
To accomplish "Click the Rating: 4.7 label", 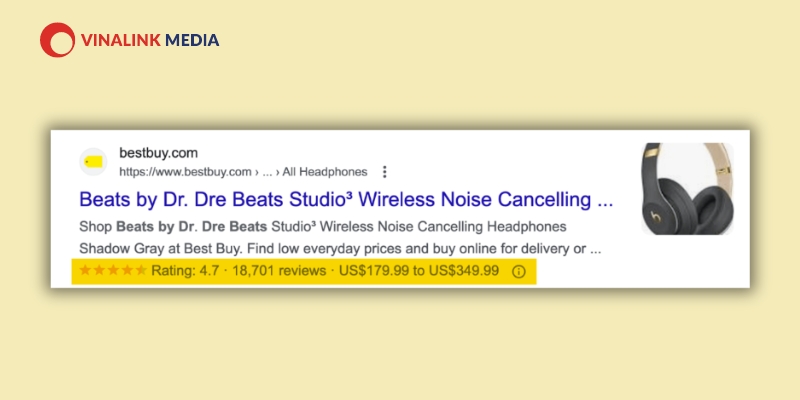I will [185, 270].
